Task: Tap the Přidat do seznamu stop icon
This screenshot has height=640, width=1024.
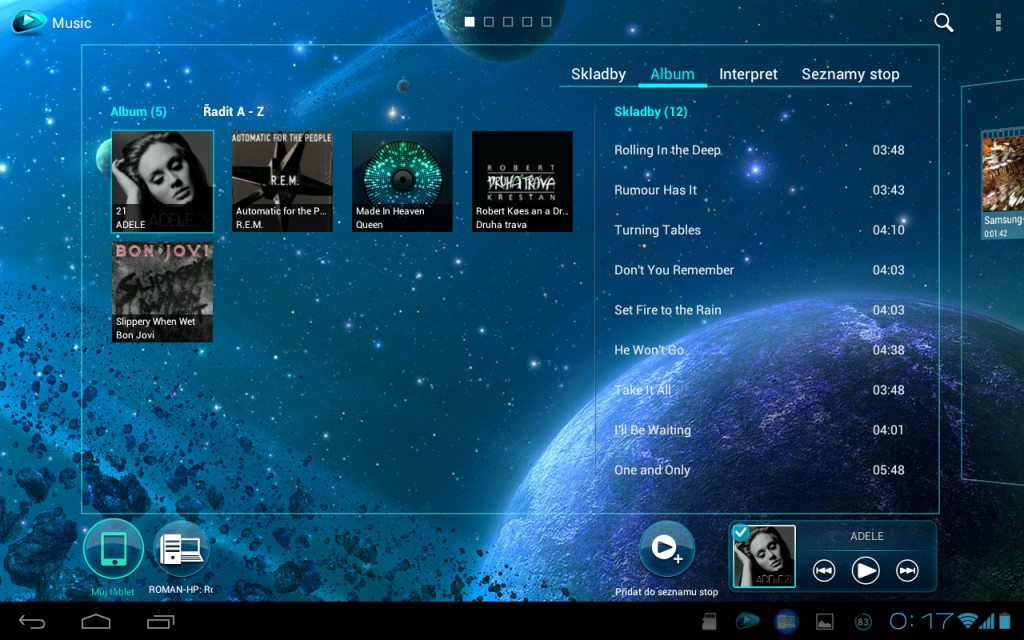Action: tap(666, 549)
